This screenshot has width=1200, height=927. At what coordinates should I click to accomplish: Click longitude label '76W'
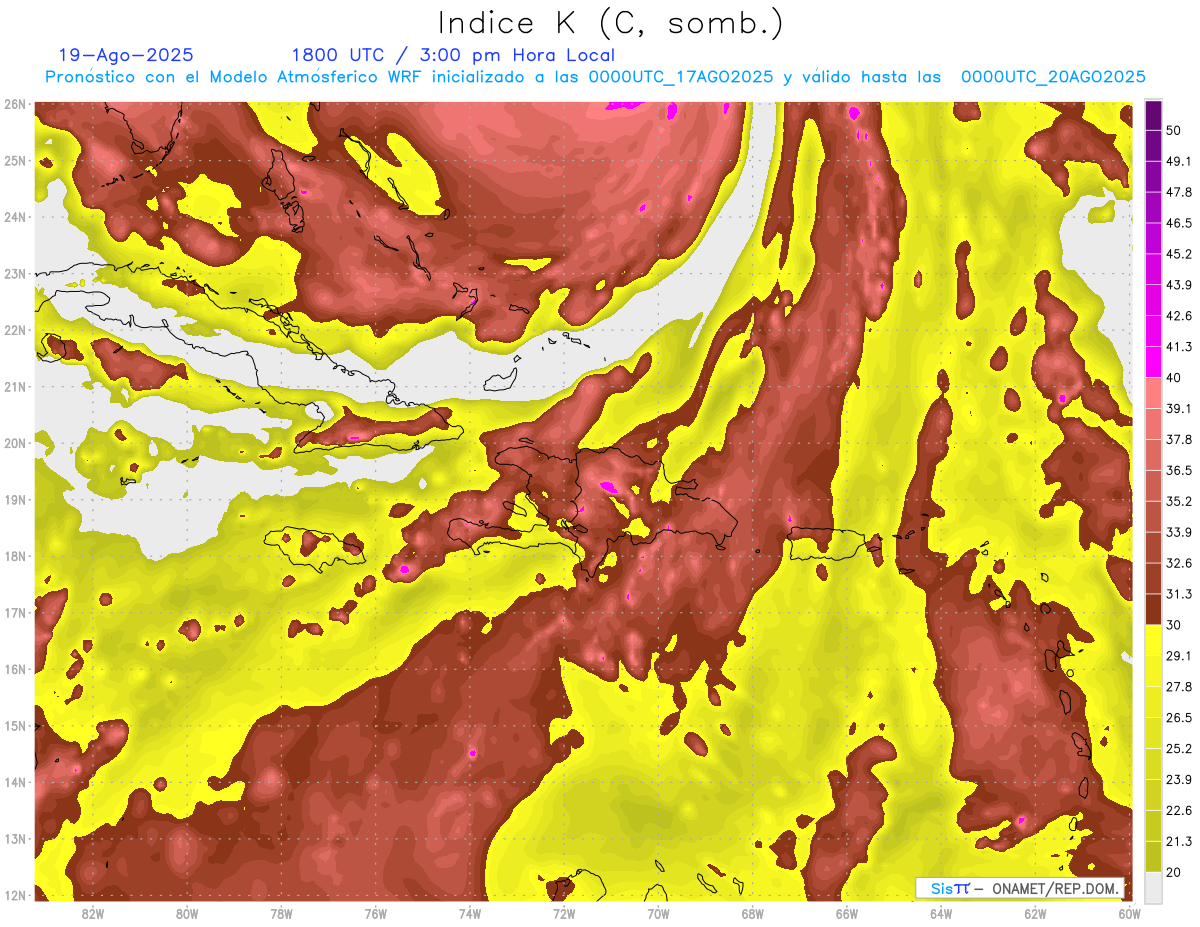pyautogui.click(x=376, y=913)
